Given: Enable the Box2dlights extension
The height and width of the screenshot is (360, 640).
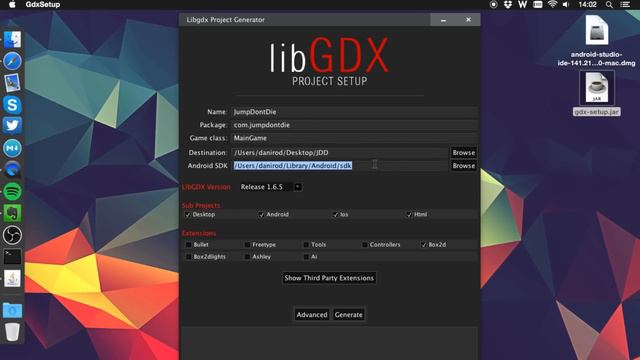Looking at the screenshot, I should coord(188,257).
